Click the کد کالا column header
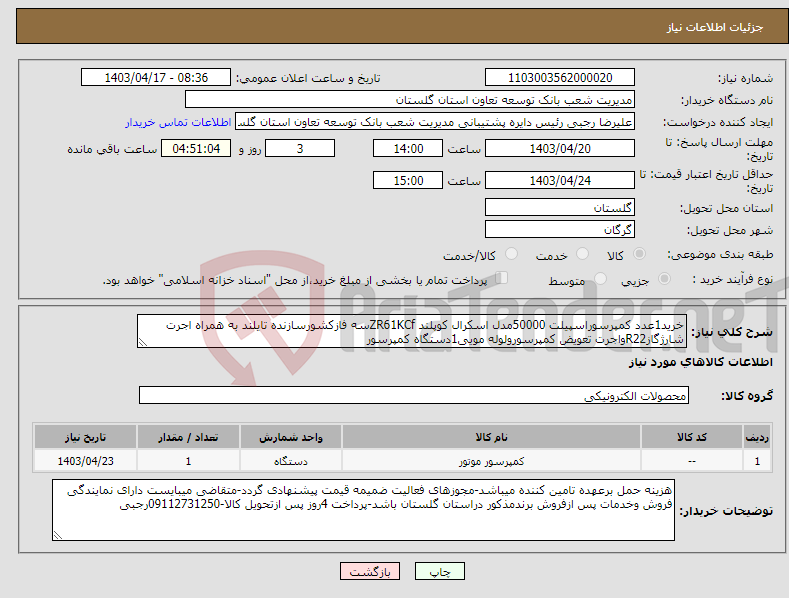Screen dimensions: 789x598 coord(692,437)
